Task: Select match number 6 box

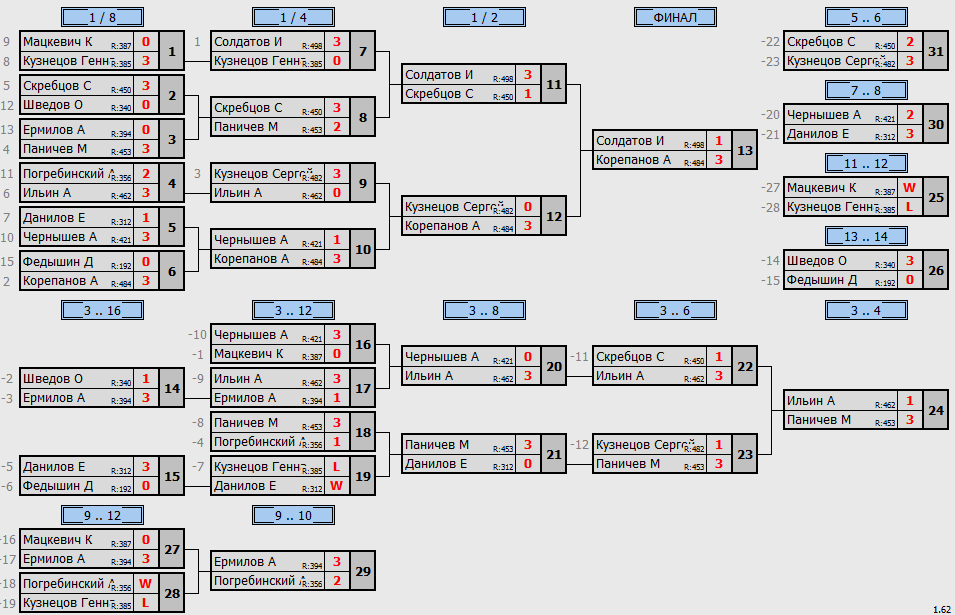Action: (172, 271)
